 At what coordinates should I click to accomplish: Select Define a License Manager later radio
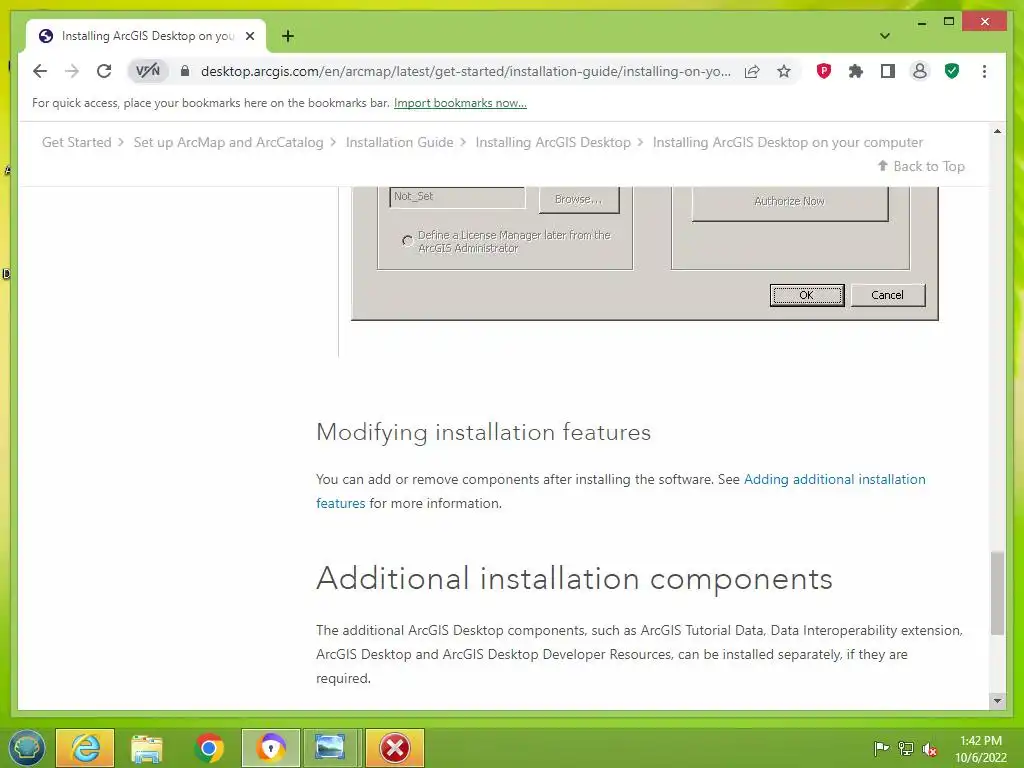(408, 241)
